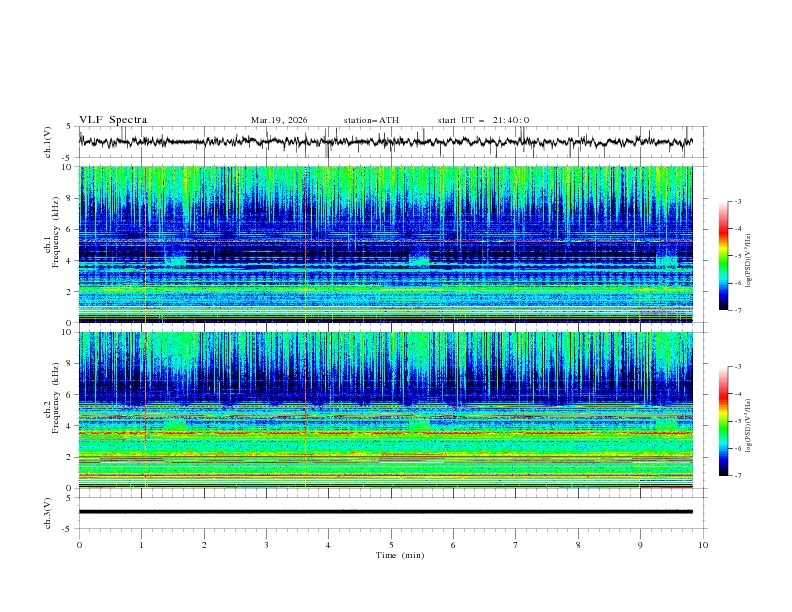792x612 pixels.
Task: Click time axis tick label "9"
Action: click(640, 545)
